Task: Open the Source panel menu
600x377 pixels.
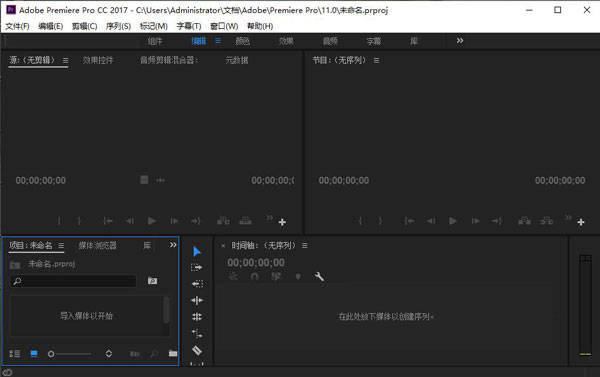Action: [x=65, y=60]
